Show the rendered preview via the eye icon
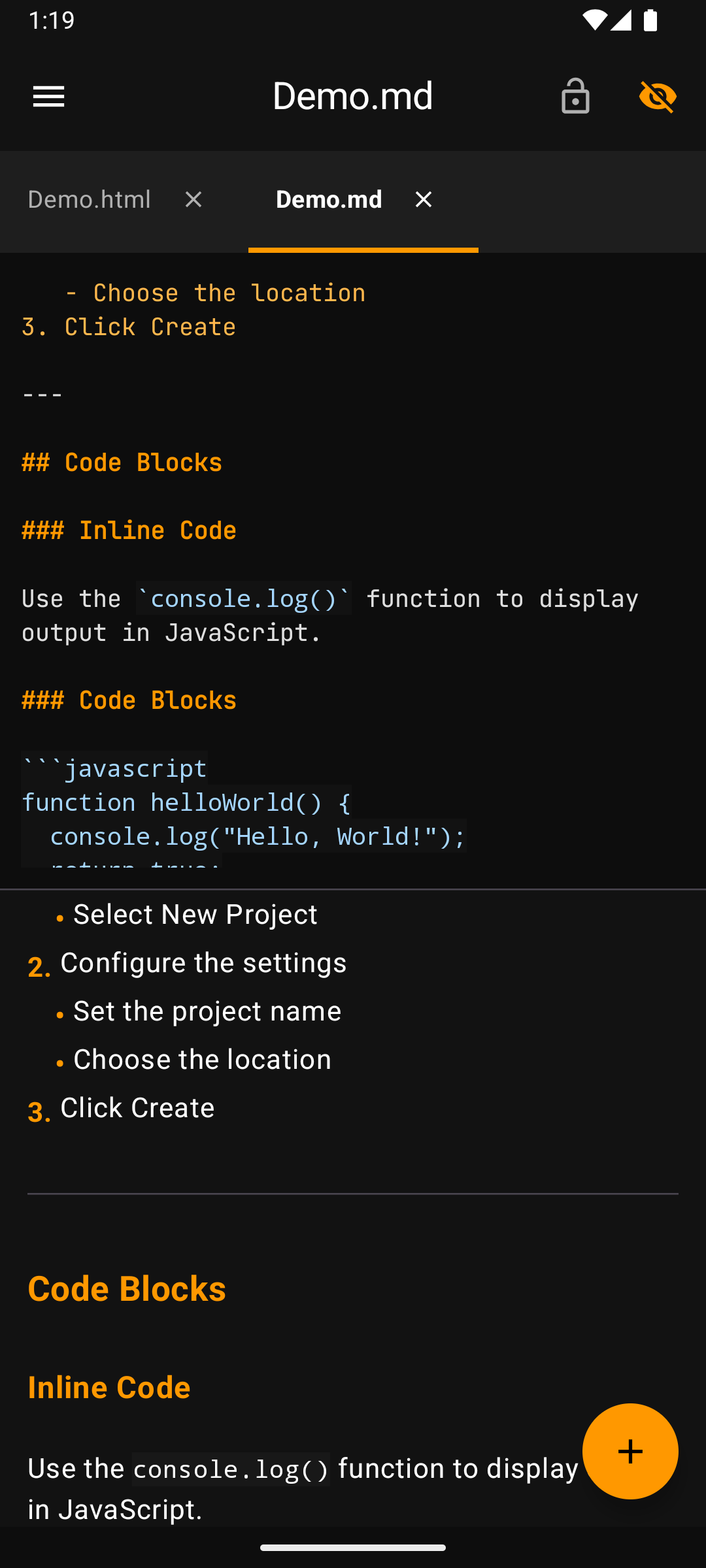Screen dimensions: 706x1568 tap(658, 96)
